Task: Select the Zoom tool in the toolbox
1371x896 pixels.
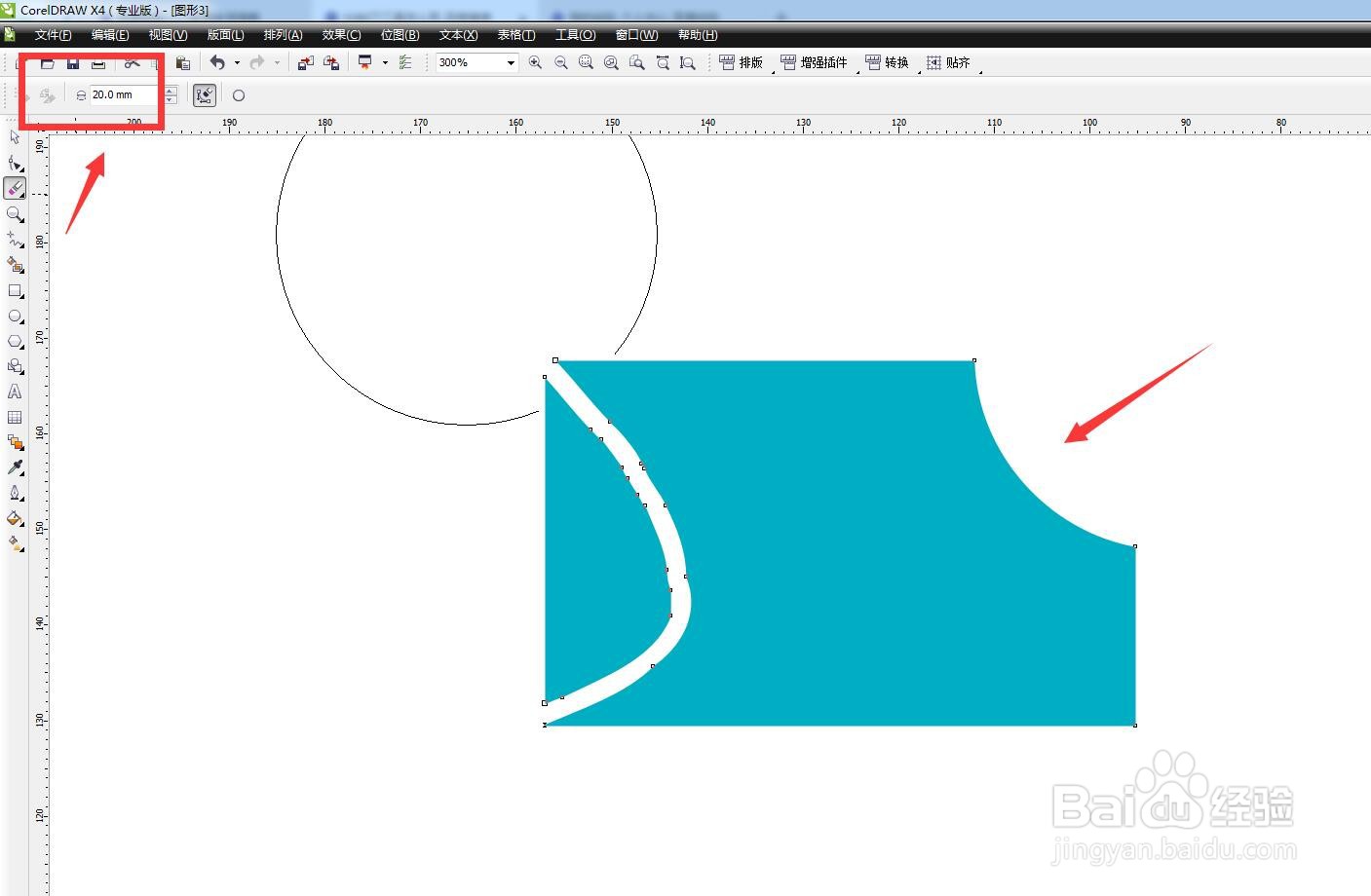Action: (15, 213)
